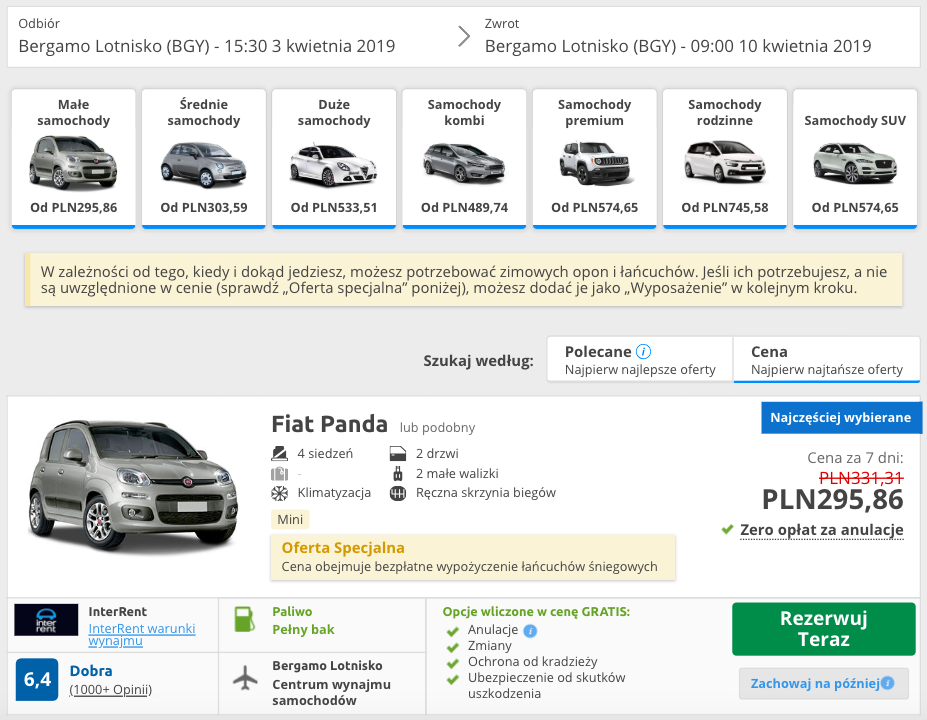Click the Cena za 7 dni label
The height and width of the screenshot is (720, 927).
coord(855,458)
